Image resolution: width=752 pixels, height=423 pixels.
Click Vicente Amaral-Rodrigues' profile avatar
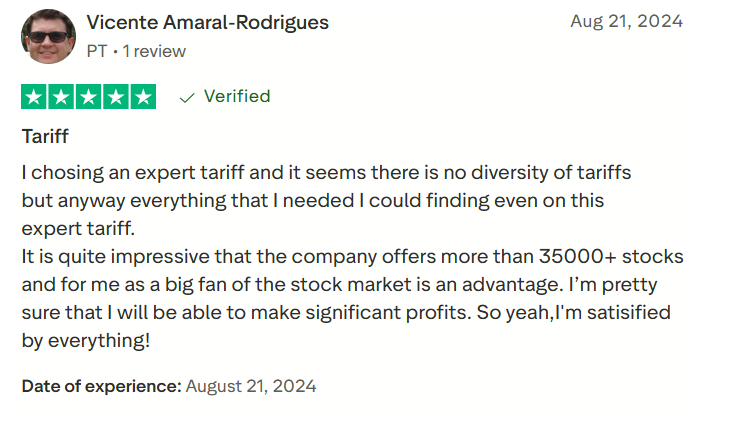click(48, 36)
